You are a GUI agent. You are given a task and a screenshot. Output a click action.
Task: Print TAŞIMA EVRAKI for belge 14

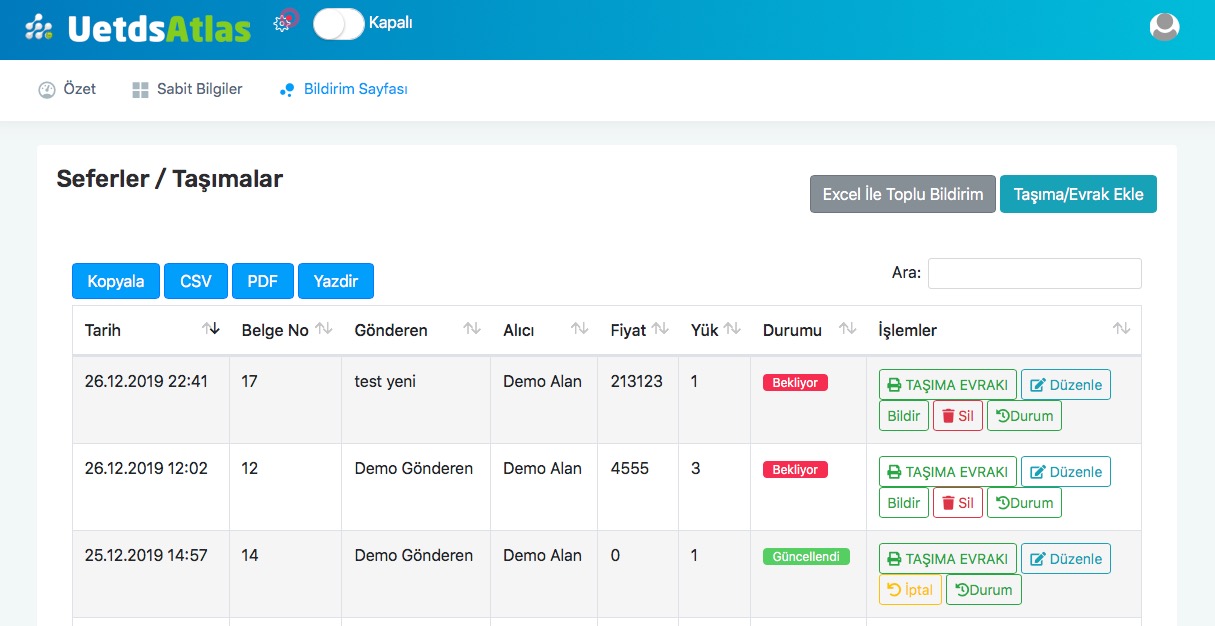pyautogui.click(x=948, y=559)
